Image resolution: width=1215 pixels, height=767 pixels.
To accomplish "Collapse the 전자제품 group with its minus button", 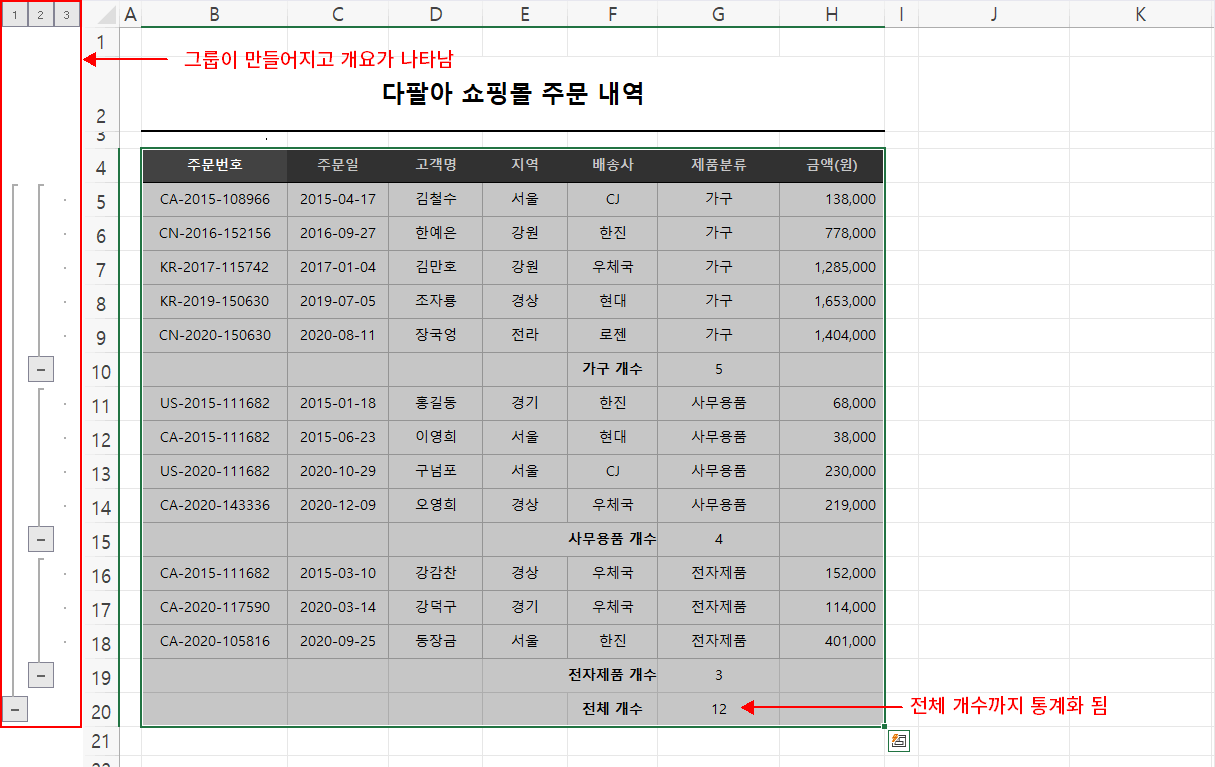I will [40, 675].
